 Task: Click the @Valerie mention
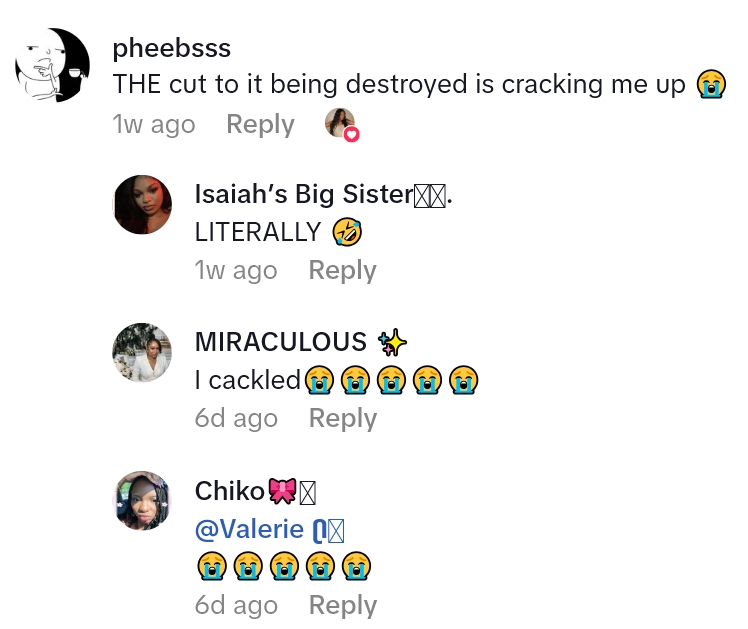[x=258, y=529]
